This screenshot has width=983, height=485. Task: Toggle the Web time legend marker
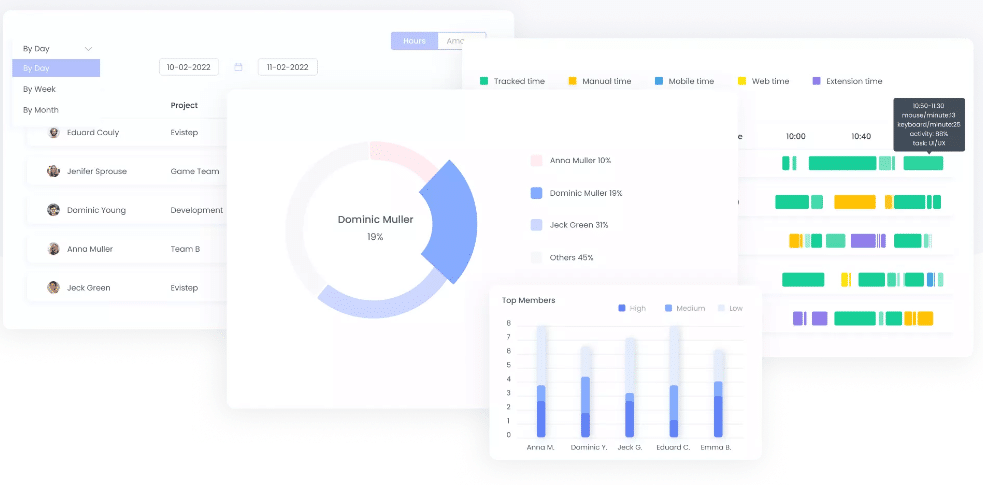pyautogui.click(x=742, y=81)
